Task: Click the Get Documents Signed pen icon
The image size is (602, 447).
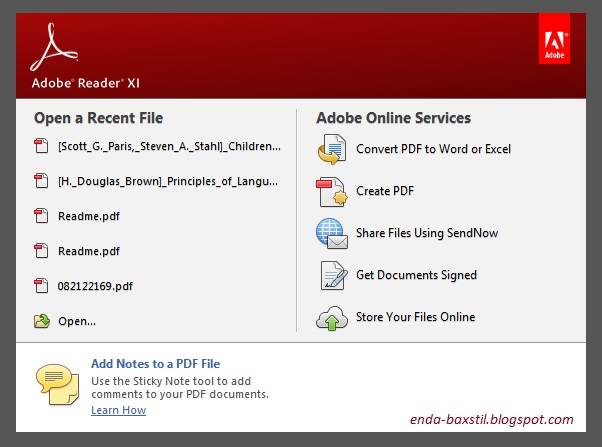Action: click(x=334, y=275)
